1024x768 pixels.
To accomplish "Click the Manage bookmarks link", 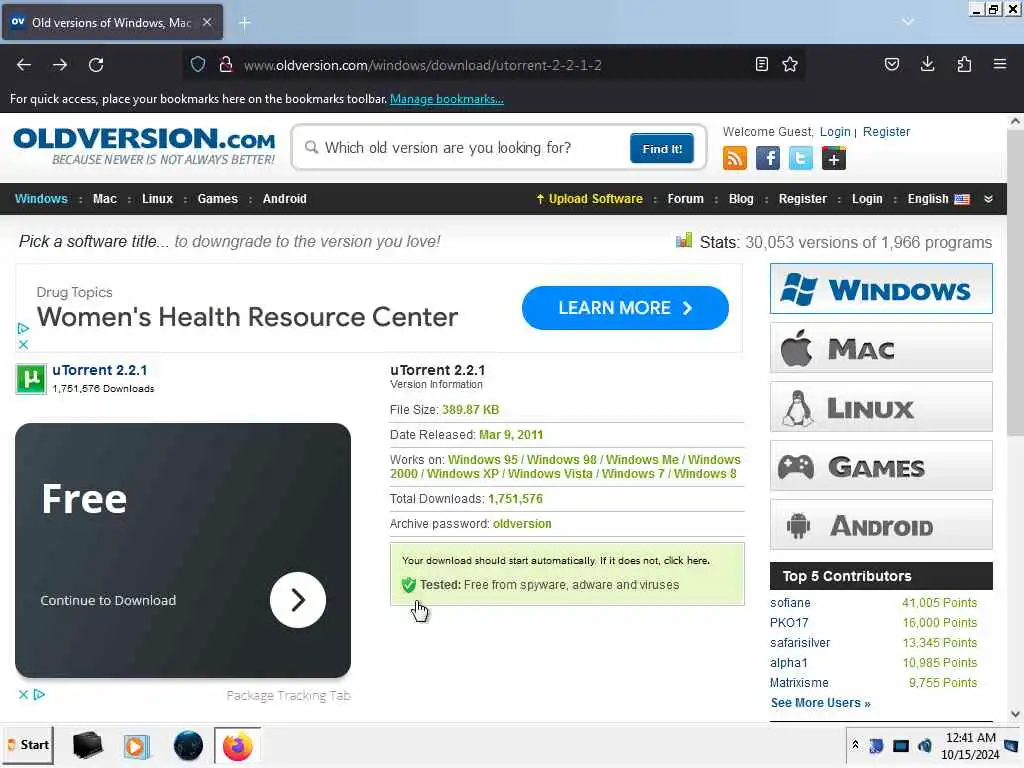I will coord(447,99).
